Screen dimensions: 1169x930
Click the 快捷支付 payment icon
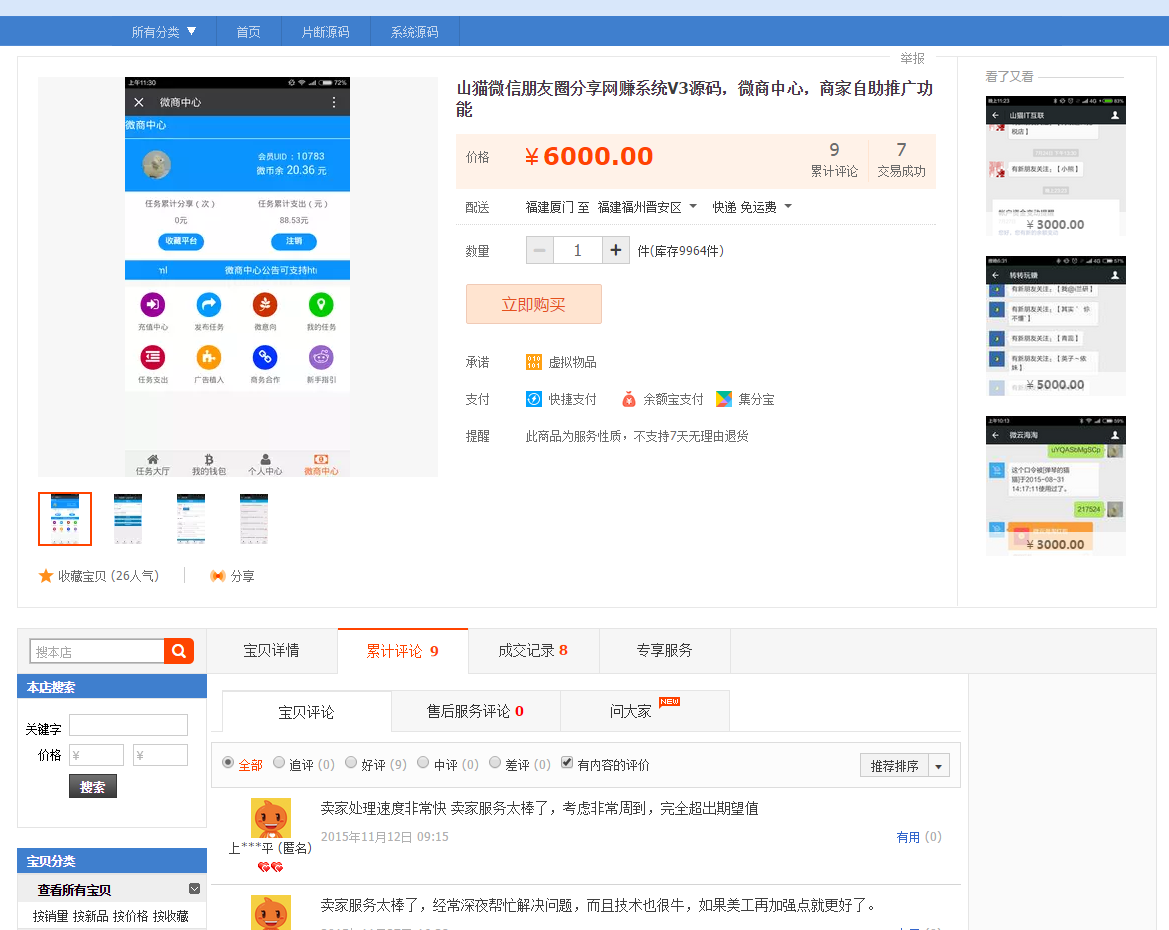click(534, 399)
